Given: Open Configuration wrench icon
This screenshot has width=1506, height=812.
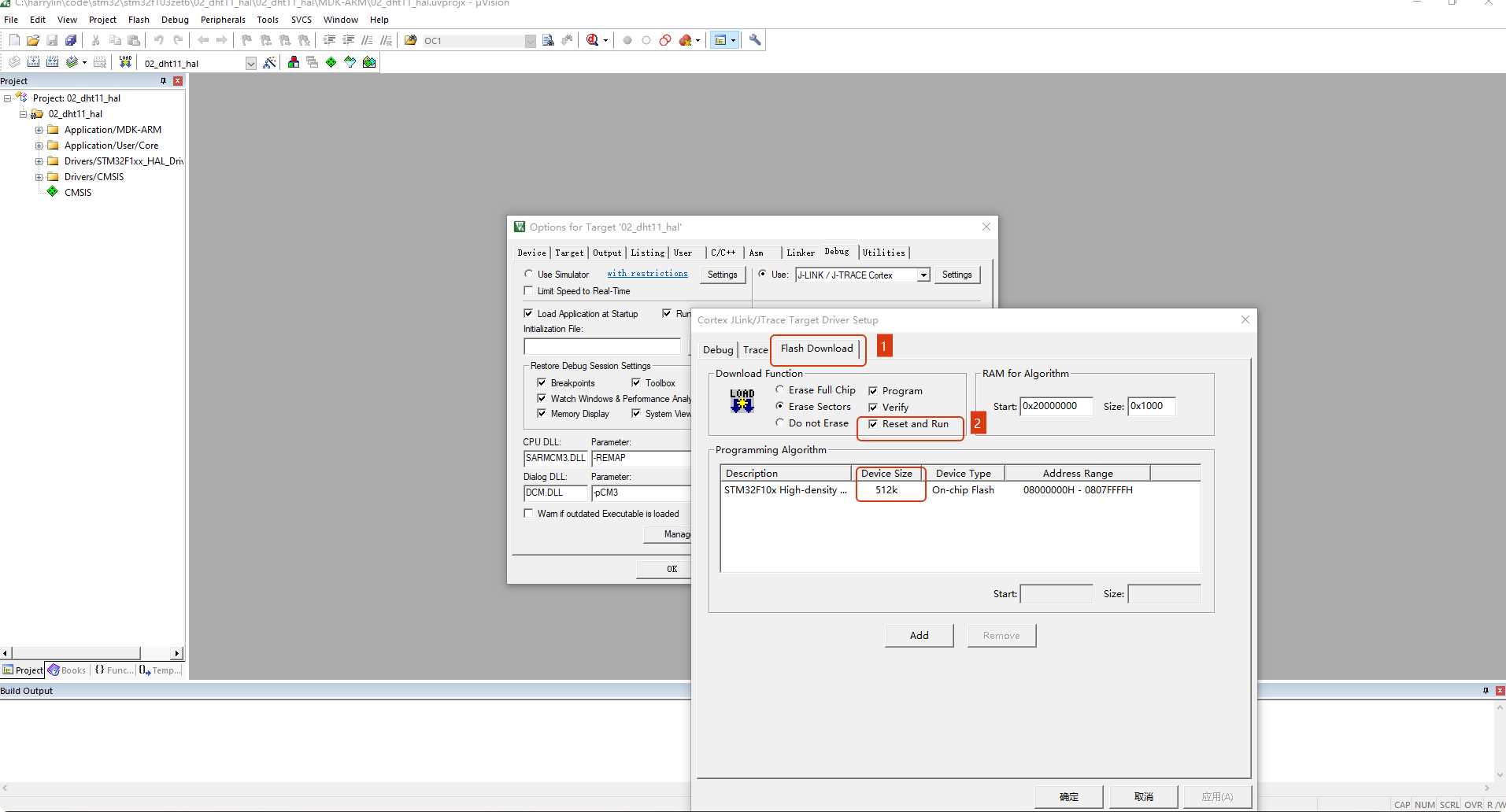Looking at the screenshot, I should point(755,40).
